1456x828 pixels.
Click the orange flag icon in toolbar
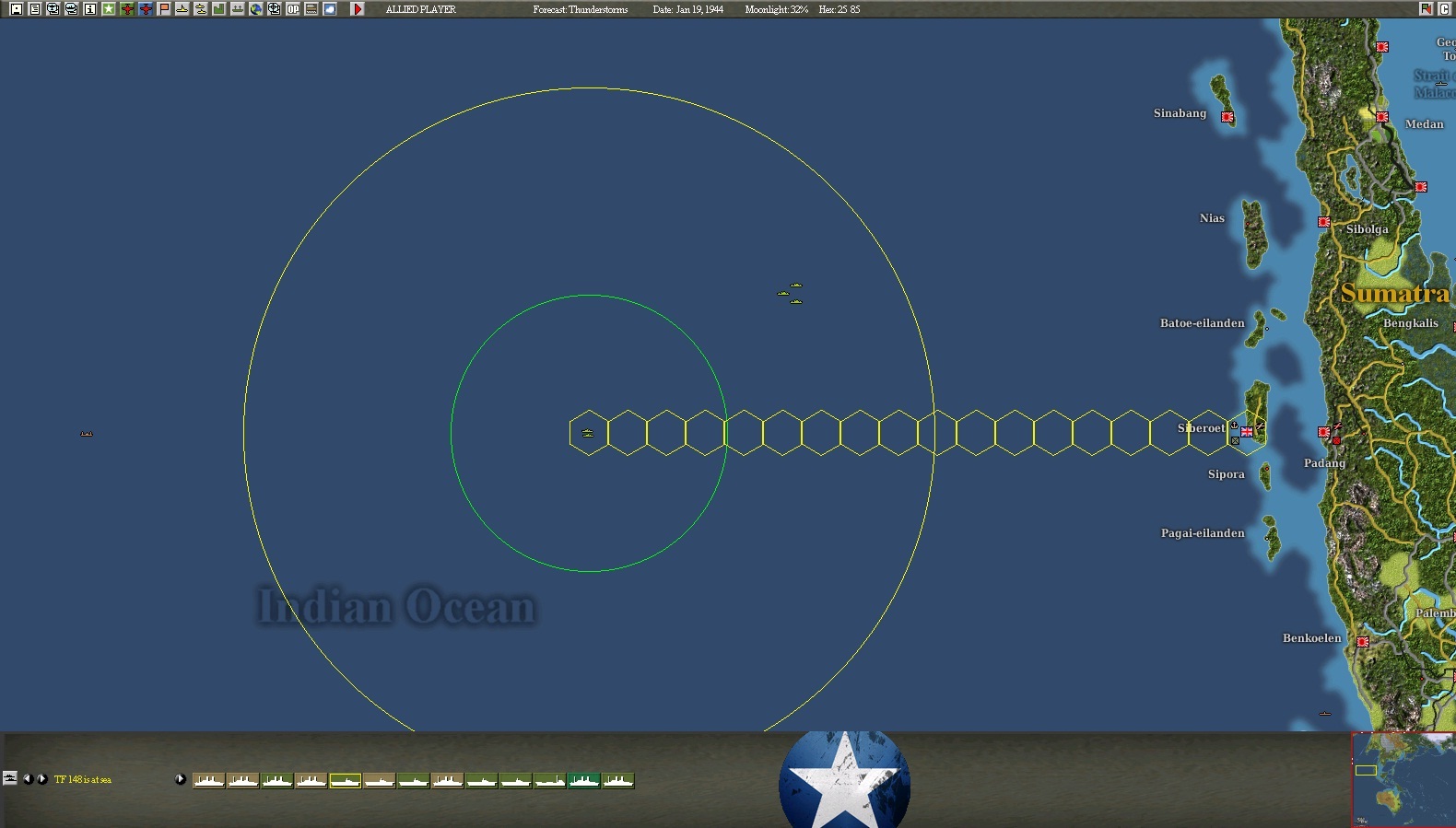[164, 9]
